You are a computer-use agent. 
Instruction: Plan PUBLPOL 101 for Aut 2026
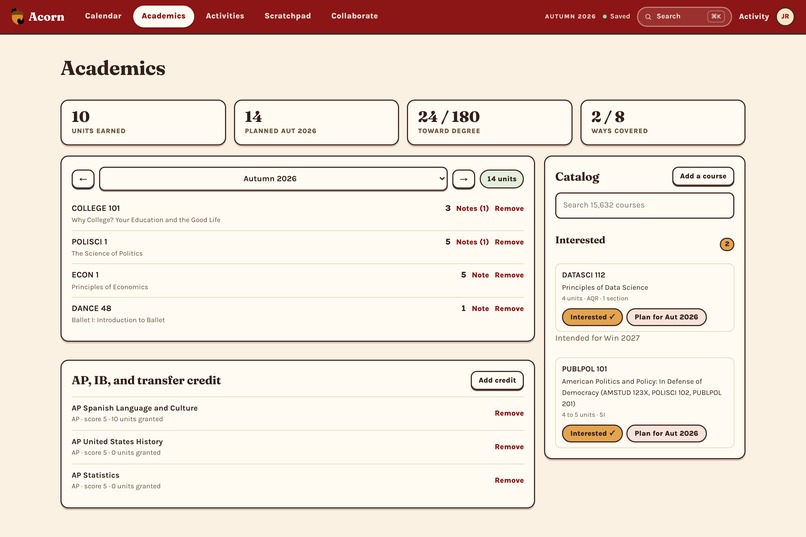click(666, 433)
